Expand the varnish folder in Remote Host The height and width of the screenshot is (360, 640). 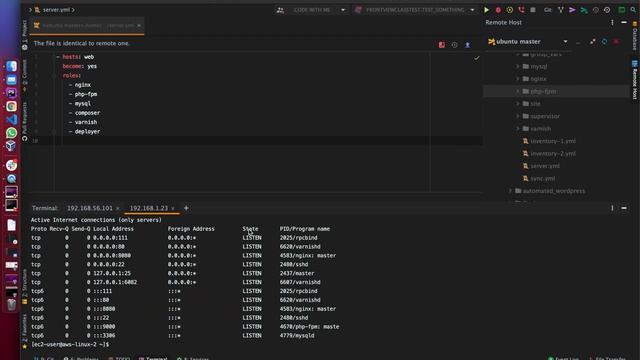pos(518,129)
